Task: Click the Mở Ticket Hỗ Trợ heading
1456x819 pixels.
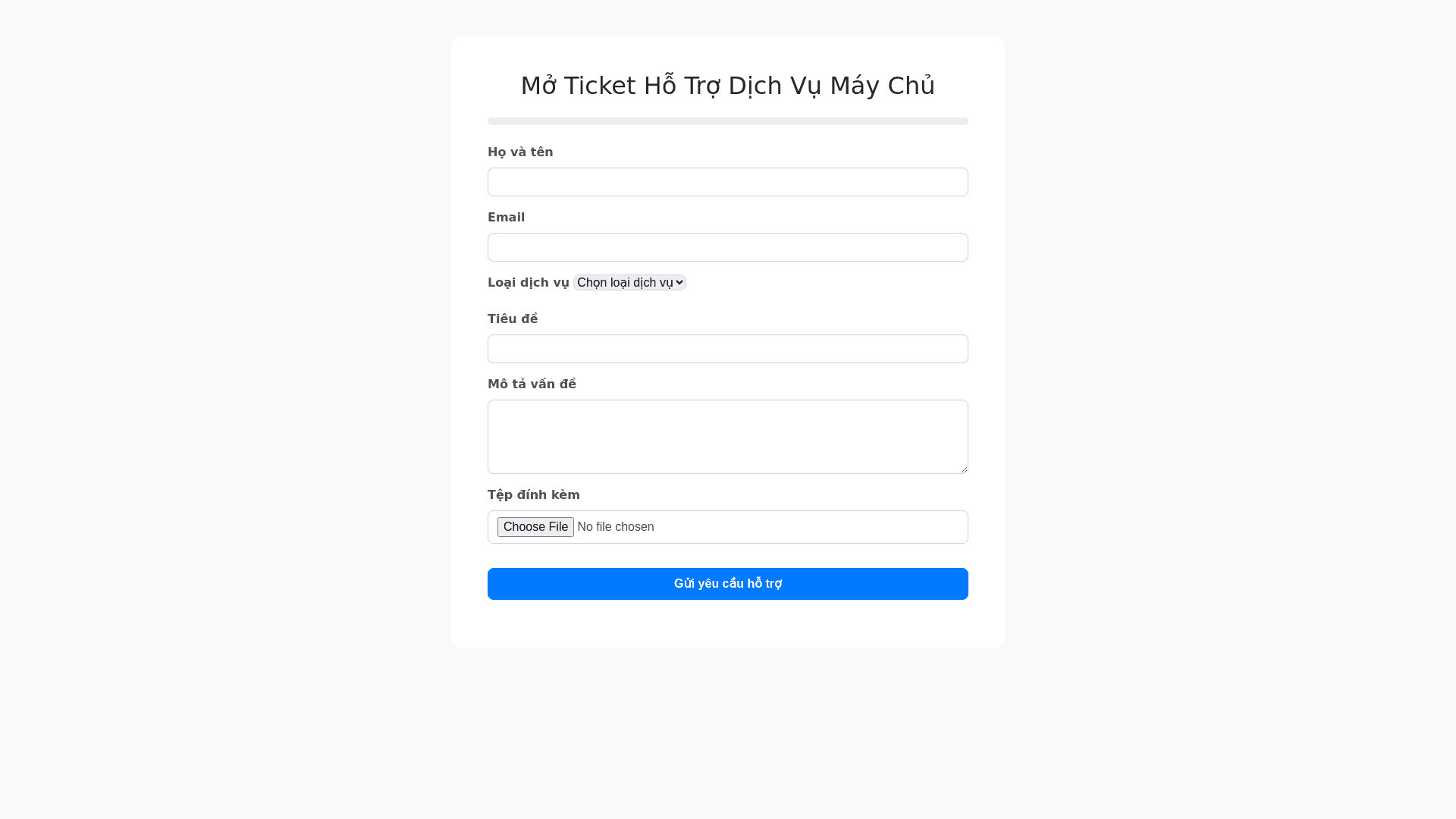Action: (x=727, y=86)
